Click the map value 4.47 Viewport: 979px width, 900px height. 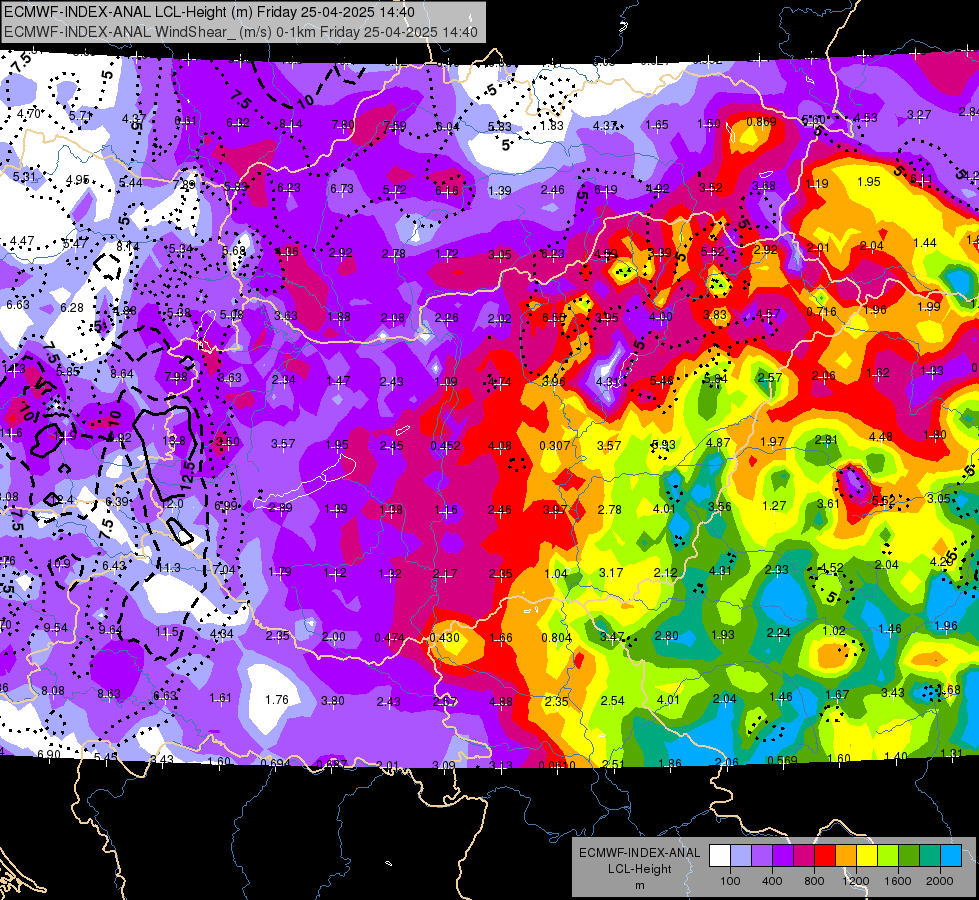click(x=22, y=240)
